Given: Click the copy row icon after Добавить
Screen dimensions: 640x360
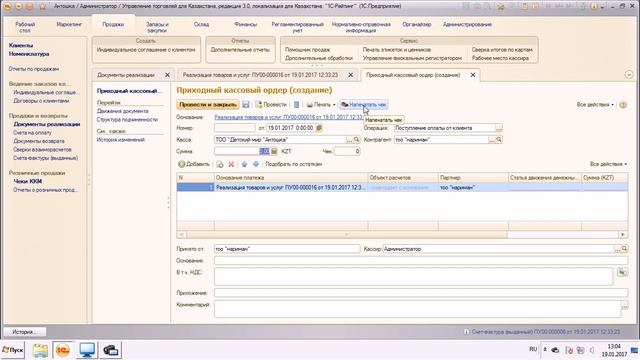Looking at the screenshot, I should (220, 164).
